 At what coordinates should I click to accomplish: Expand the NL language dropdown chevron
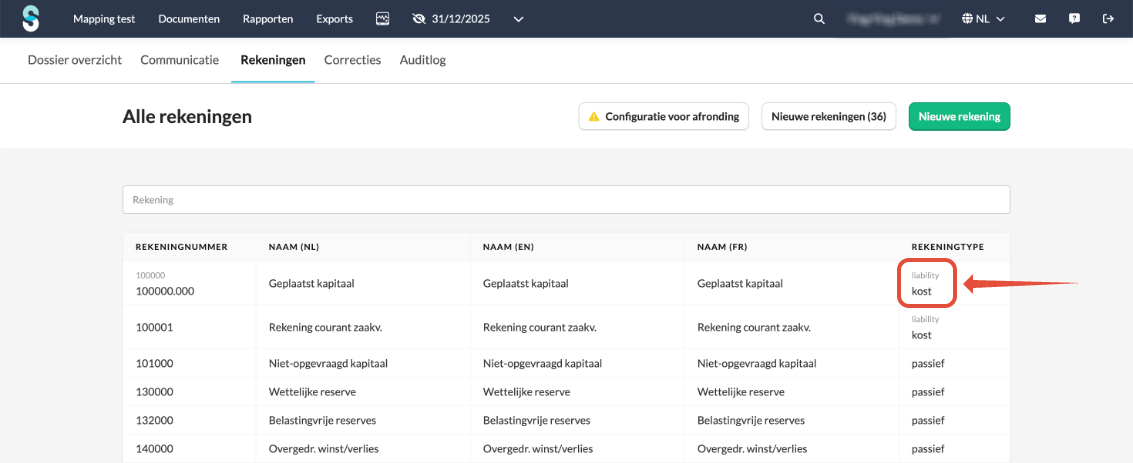[1000, 20]
